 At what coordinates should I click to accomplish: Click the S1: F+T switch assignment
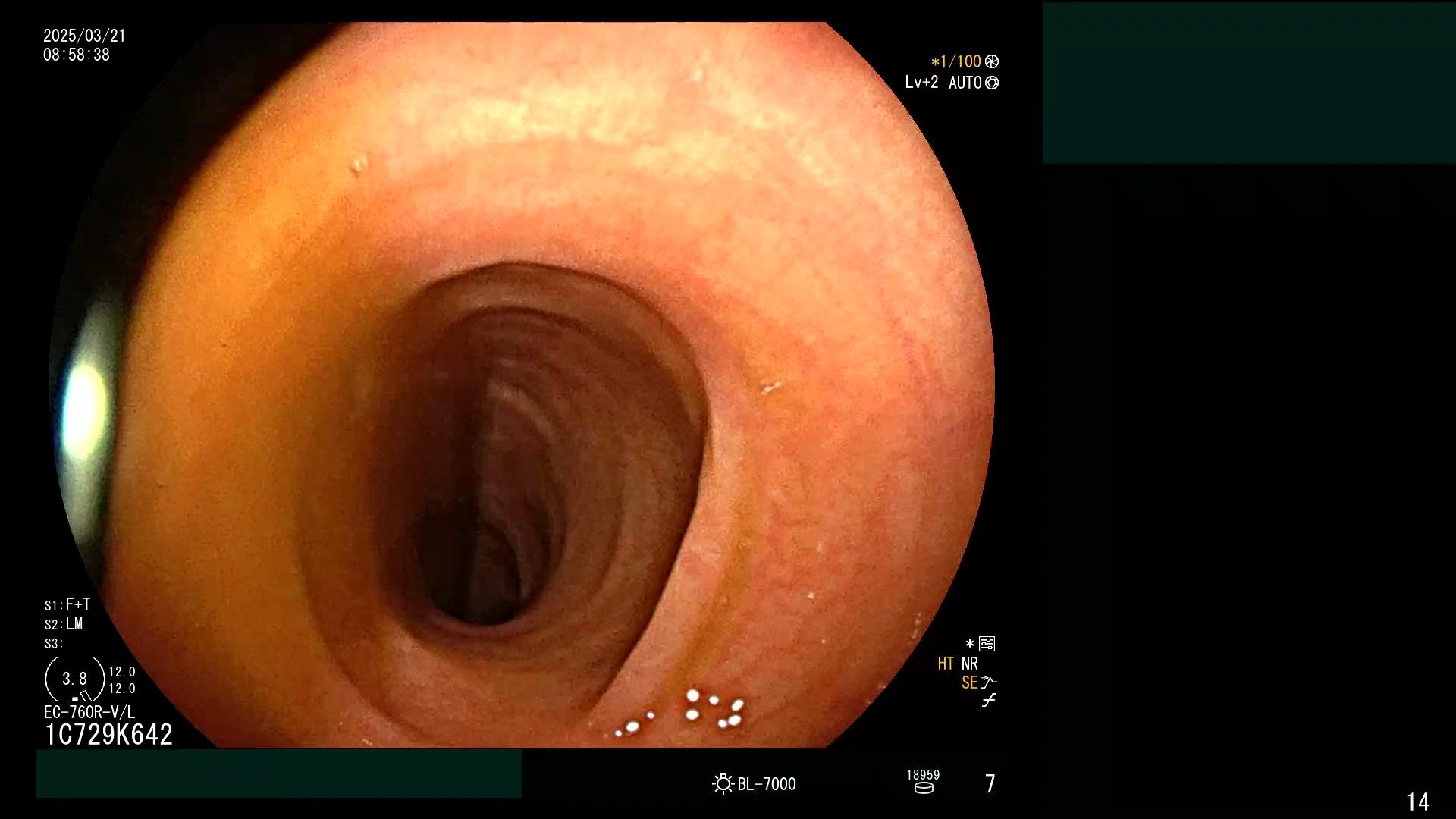(x=67, y=604)
